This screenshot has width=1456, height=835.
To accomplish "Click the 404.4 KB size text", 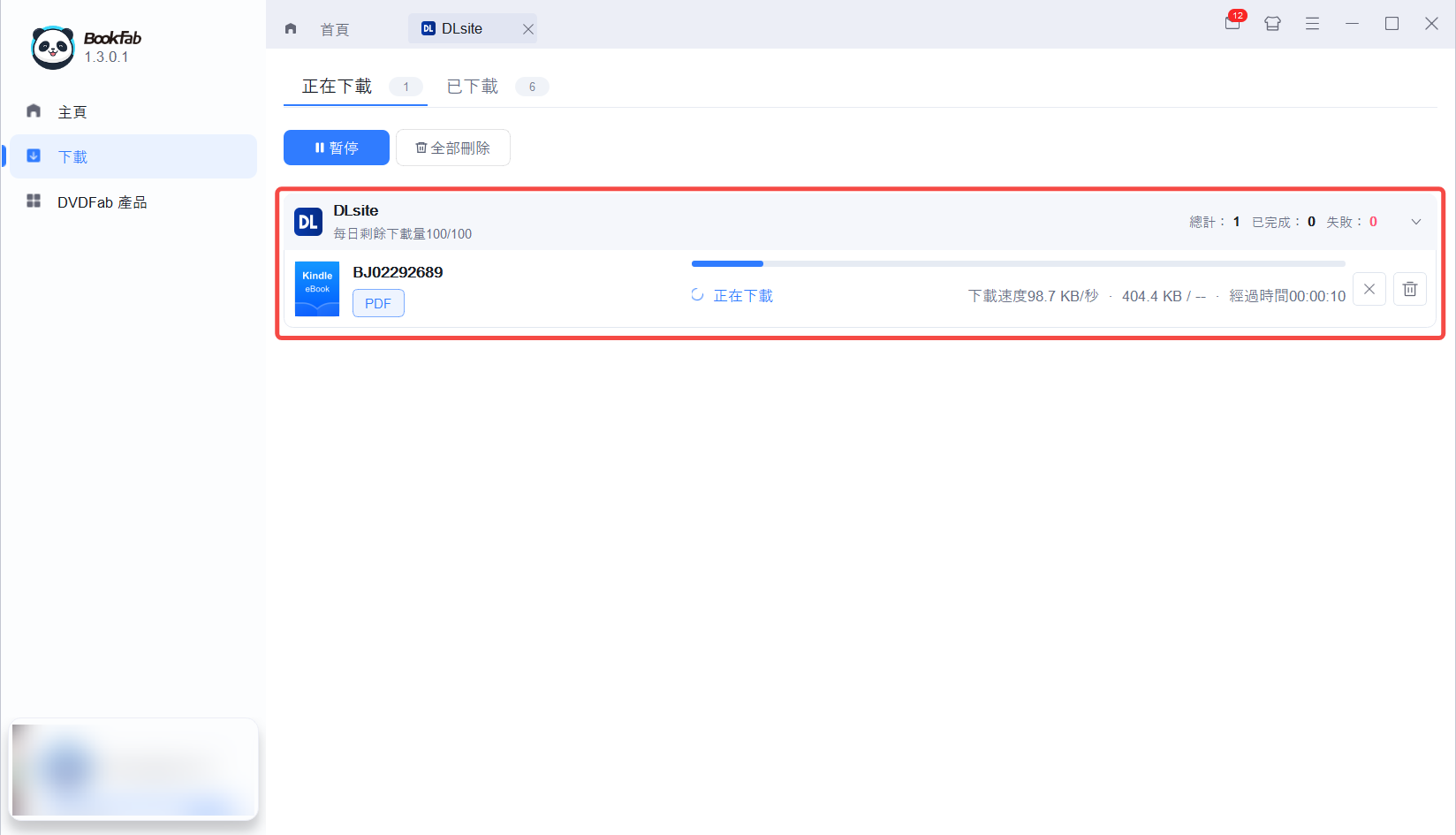I will tap(1152, 296).
